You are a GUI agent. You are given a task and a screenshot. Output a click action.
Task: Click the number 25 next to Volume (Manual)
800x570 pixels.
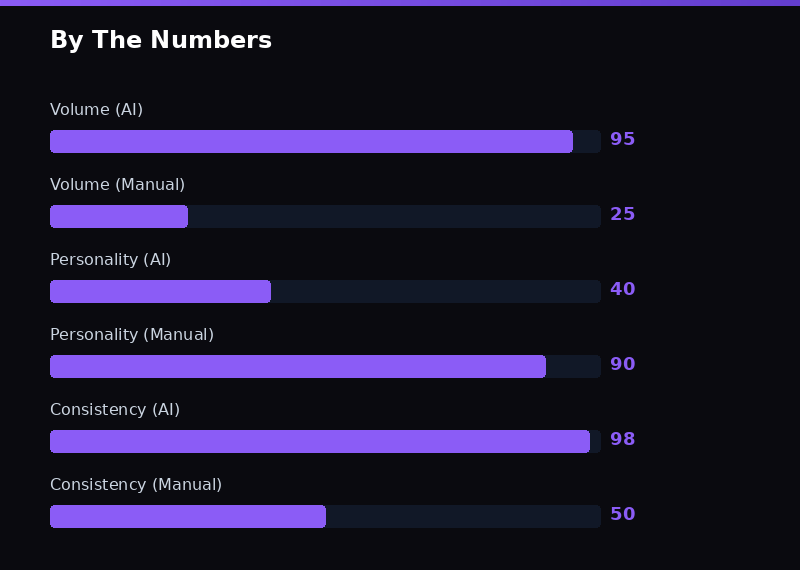(622, 215)
